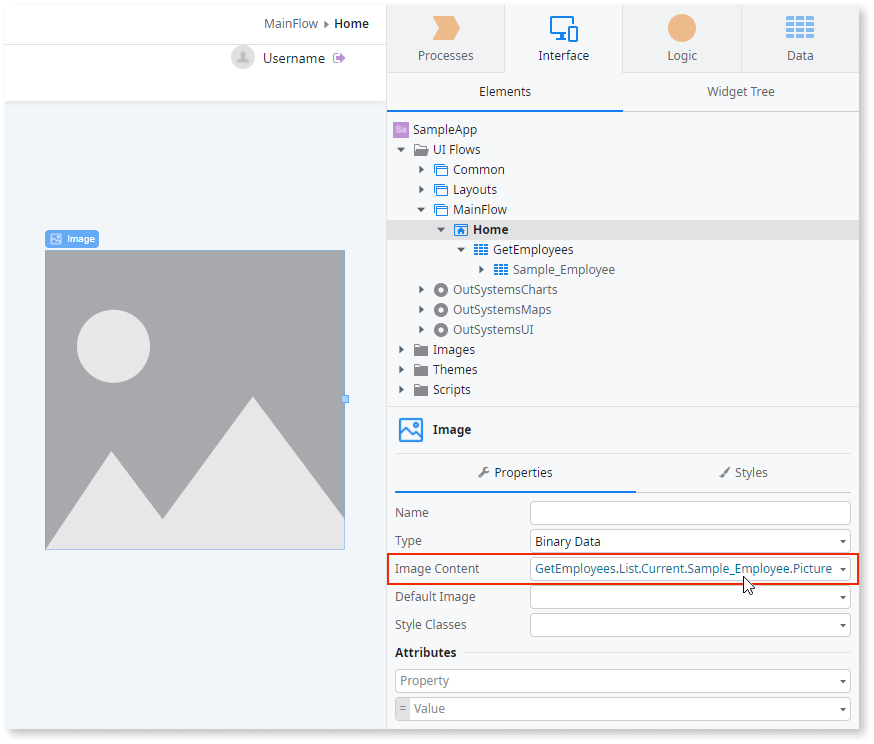Select the Sample_Employee entity
This screenshot has height=744, width=874.
(563, 269)
